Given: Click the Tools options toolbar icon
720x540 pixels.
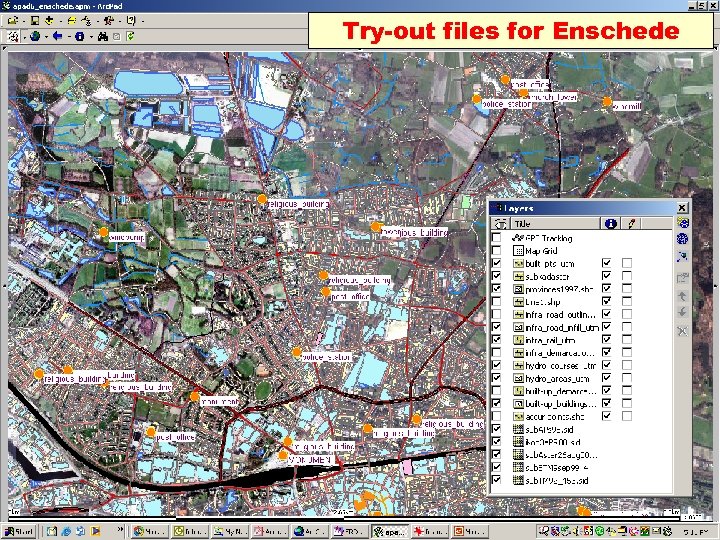Looking at the screenshot, I should click(x=108, y=21).
